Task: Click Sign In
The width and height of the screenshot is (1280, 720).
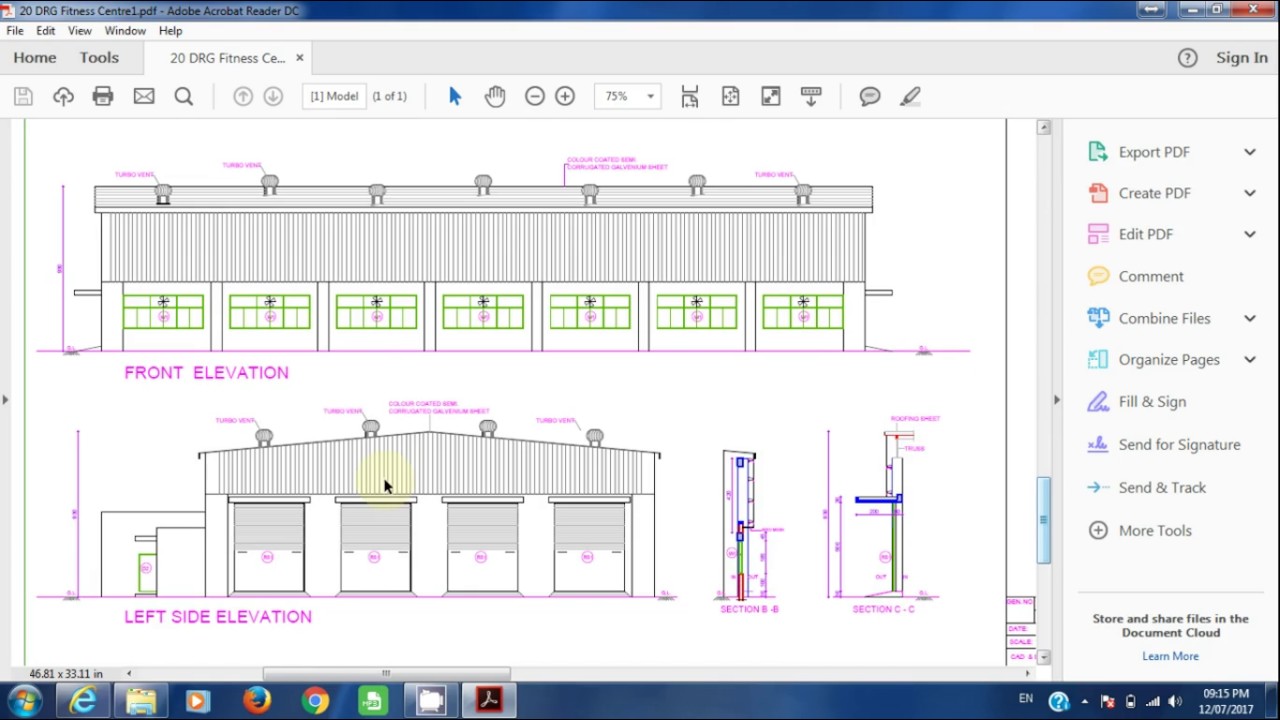Action: [1242, 58]
